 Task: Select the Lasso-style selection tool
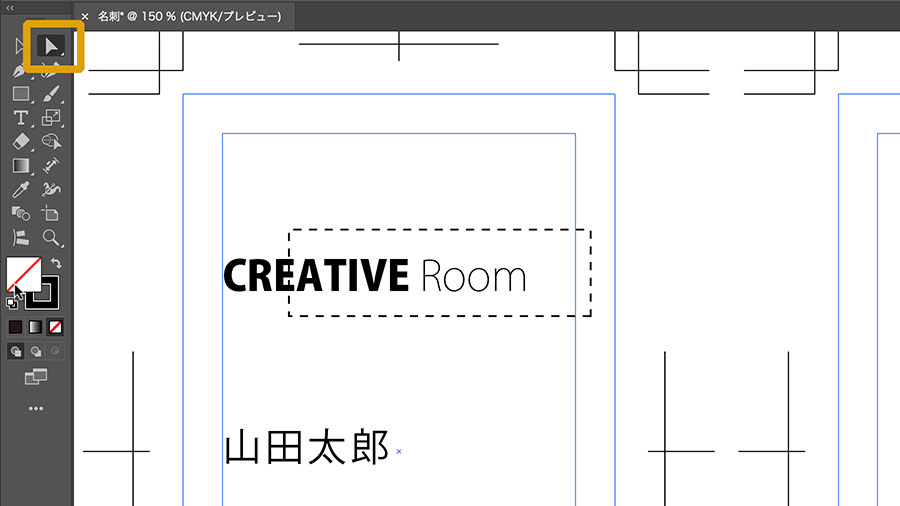coord(51,142)
